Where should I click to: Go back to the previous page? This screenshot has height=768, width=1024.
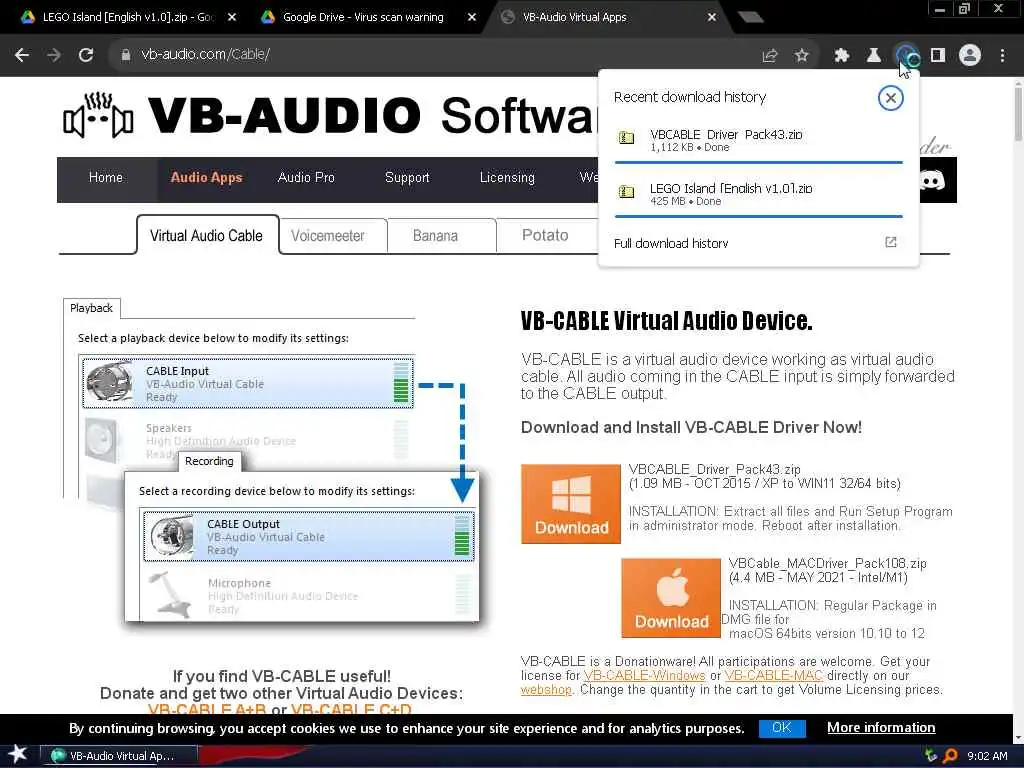pyautogui.click(x=22, y=55)
